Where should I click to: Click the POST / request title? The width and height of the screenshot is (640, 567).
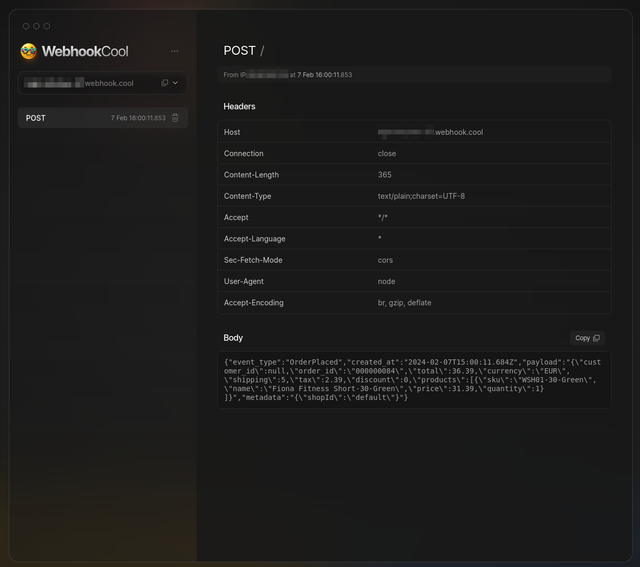tap(244, 51)
